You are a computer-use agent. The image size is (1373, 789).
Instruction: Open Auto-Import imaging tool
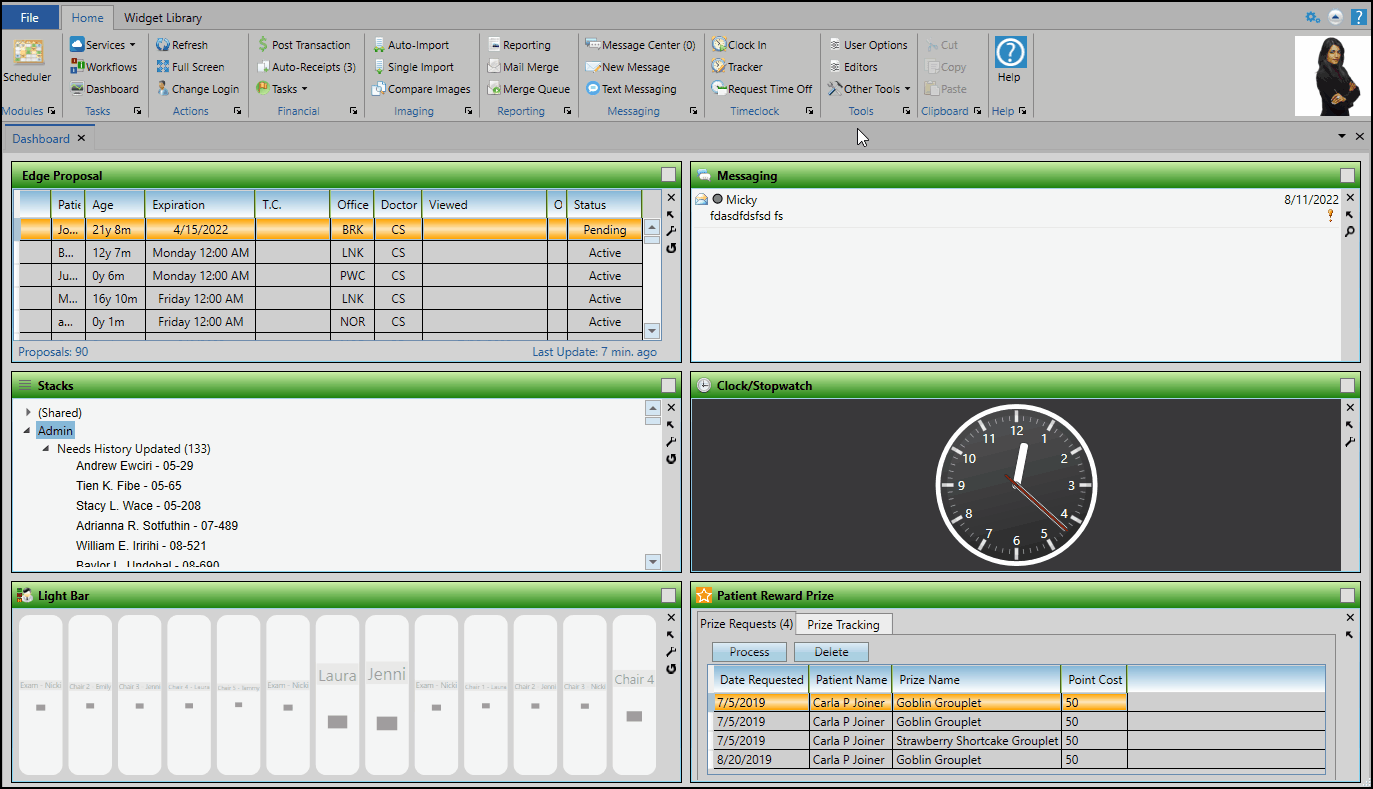(410, 45)
